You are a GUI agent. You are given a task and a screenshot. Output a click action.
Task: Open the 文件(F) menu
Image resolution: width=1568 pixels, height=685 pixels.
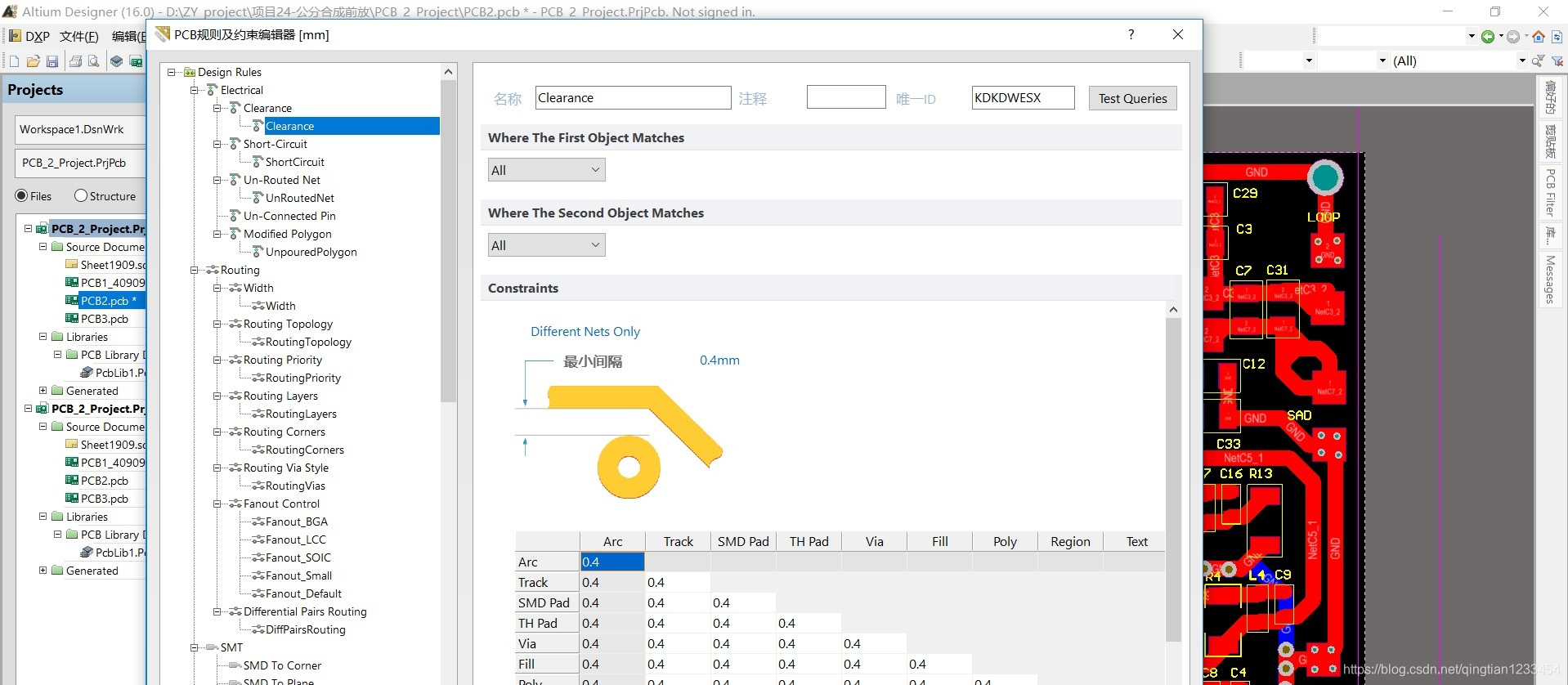pyautogui.click(x=79, y=36)
